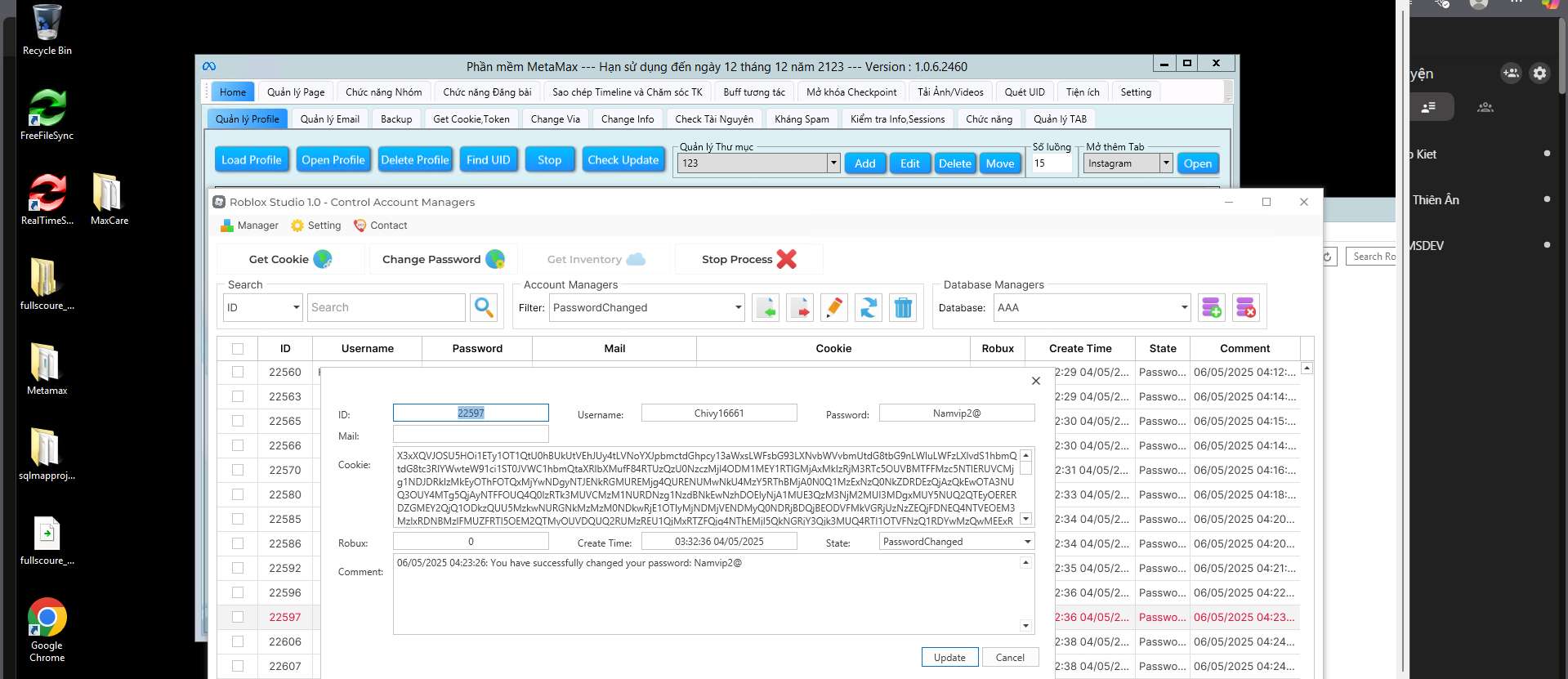Switch to Quản lý Email tab
Image resolution: width=1568 pixels, height=679 pixels.
tap(329, 119)
